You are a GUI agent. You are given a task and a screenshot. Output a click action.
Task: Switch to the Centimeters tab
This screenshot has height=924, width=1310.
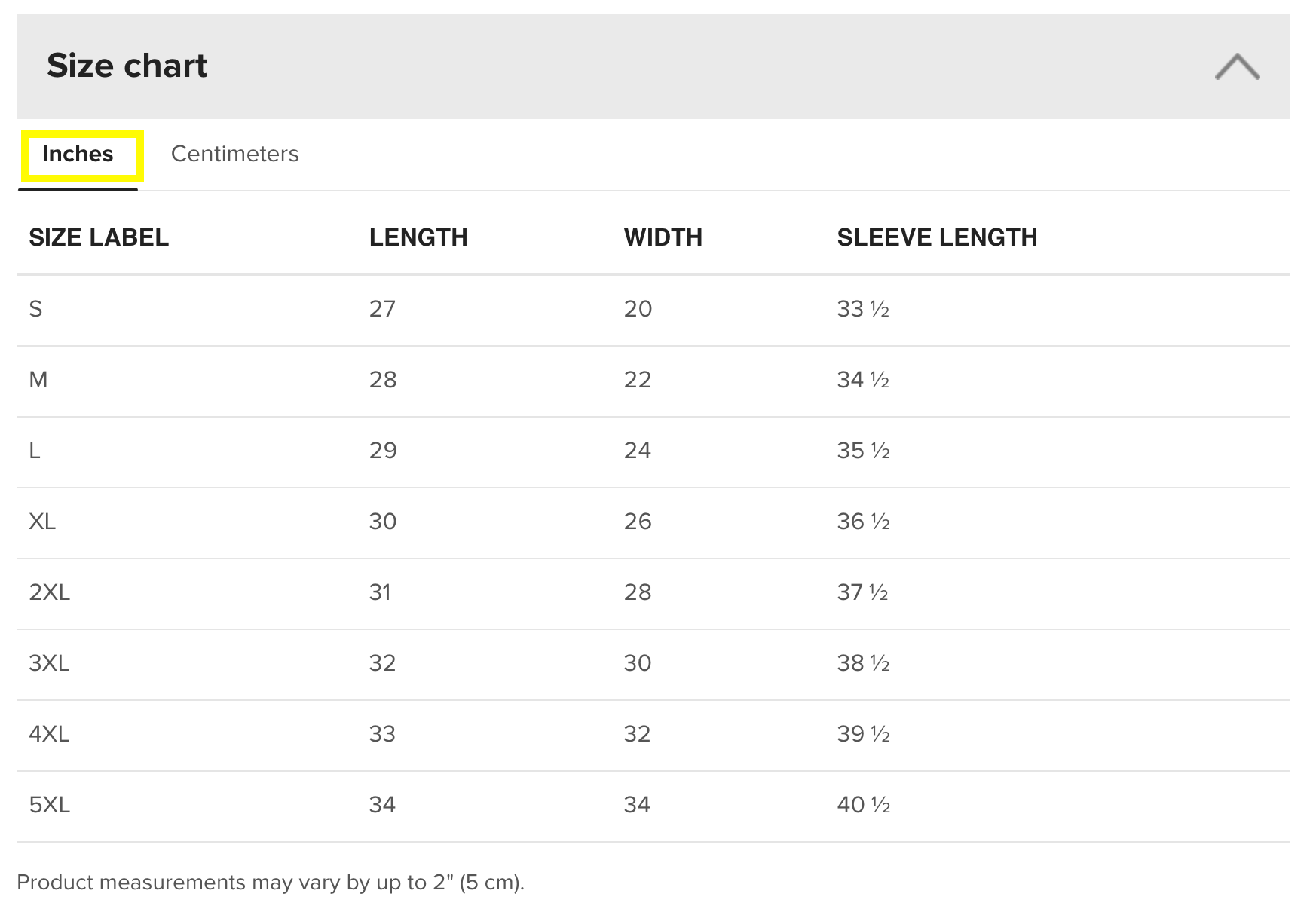coord(234,154)
